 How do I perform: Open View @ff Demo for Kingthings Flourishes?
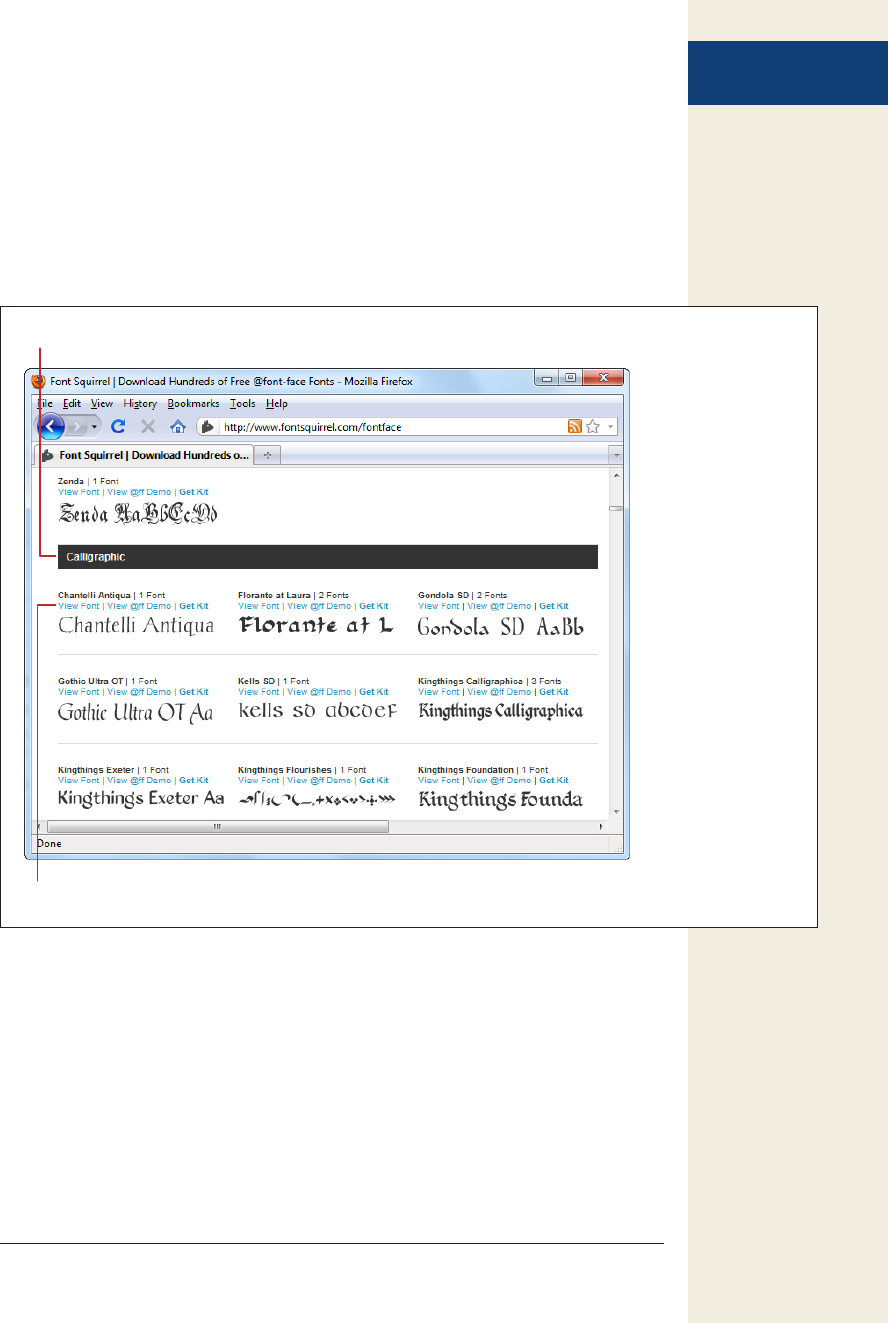319,780
